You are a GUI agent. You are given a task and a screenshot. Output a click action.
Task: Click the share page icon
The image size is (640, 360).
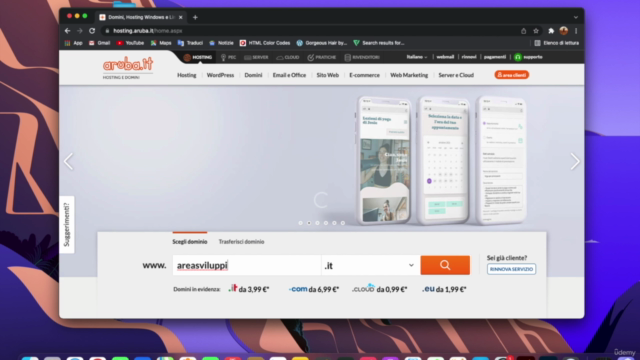coord(523,31)
